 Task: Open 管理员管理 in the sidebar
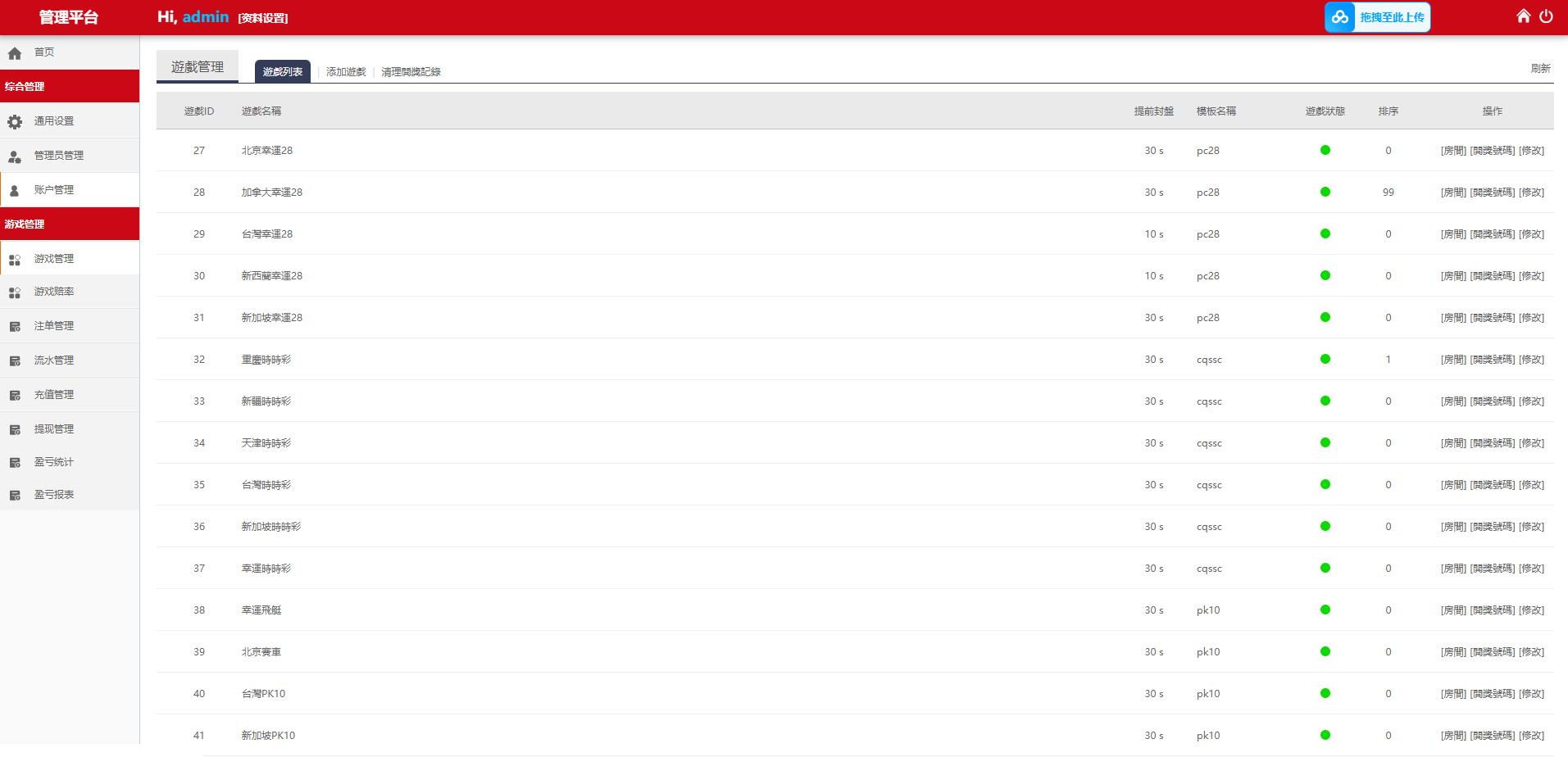pos(58,156)
